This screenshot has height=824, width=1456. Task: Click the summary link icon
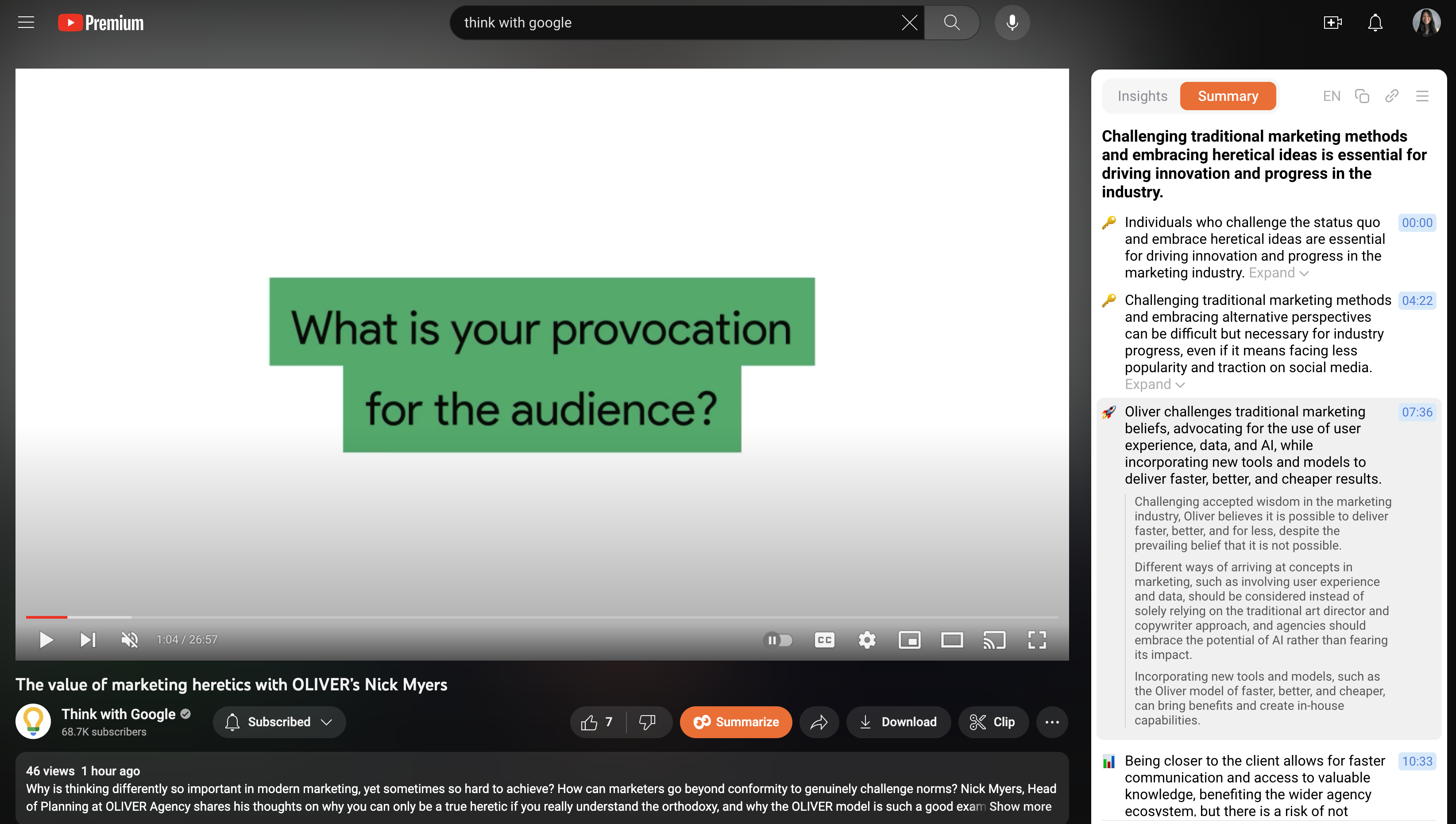1392,96
